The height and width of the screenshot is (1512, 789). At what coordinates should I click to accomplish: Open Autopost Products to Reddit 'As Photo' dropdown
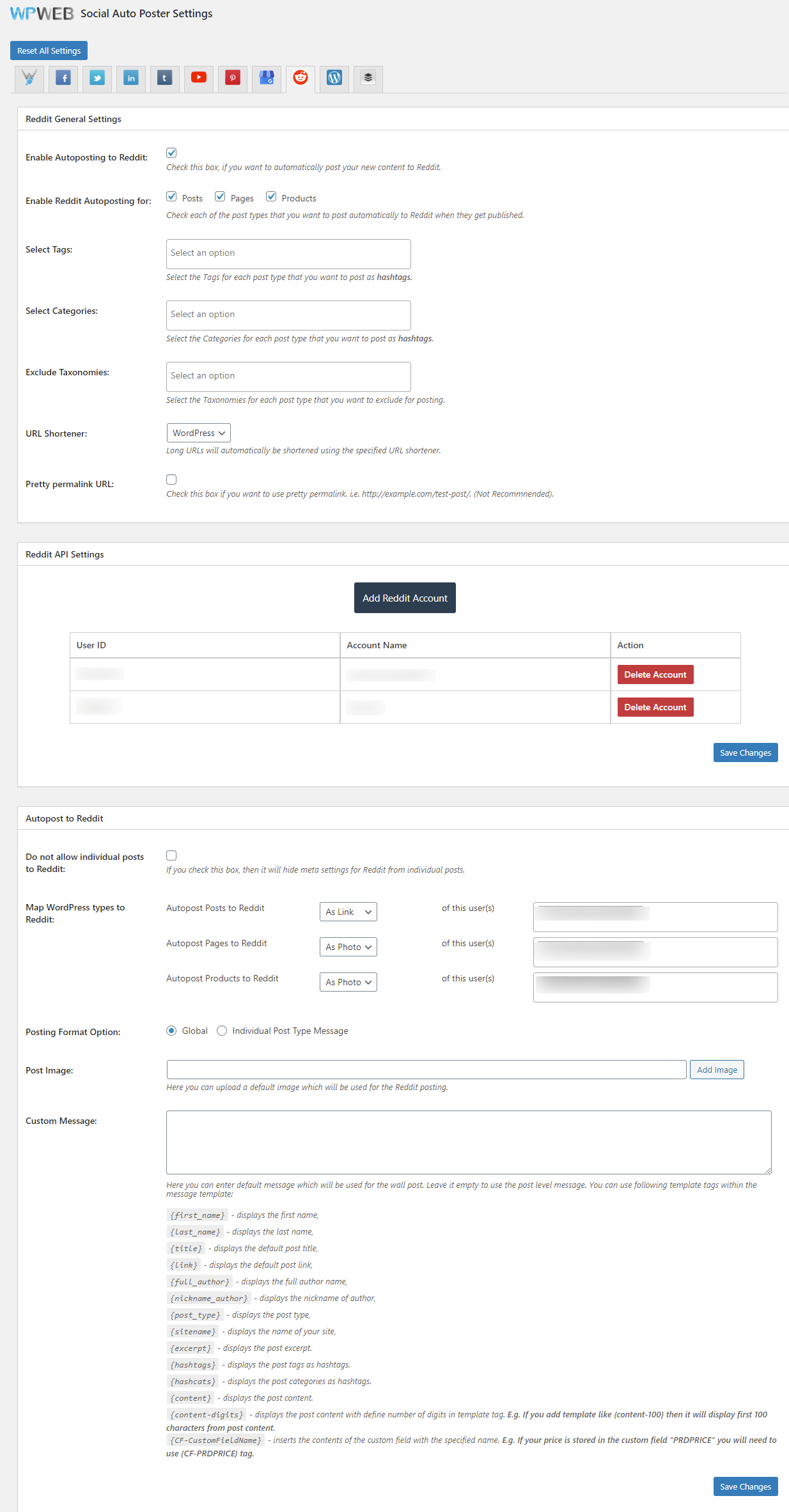(348, 982)
